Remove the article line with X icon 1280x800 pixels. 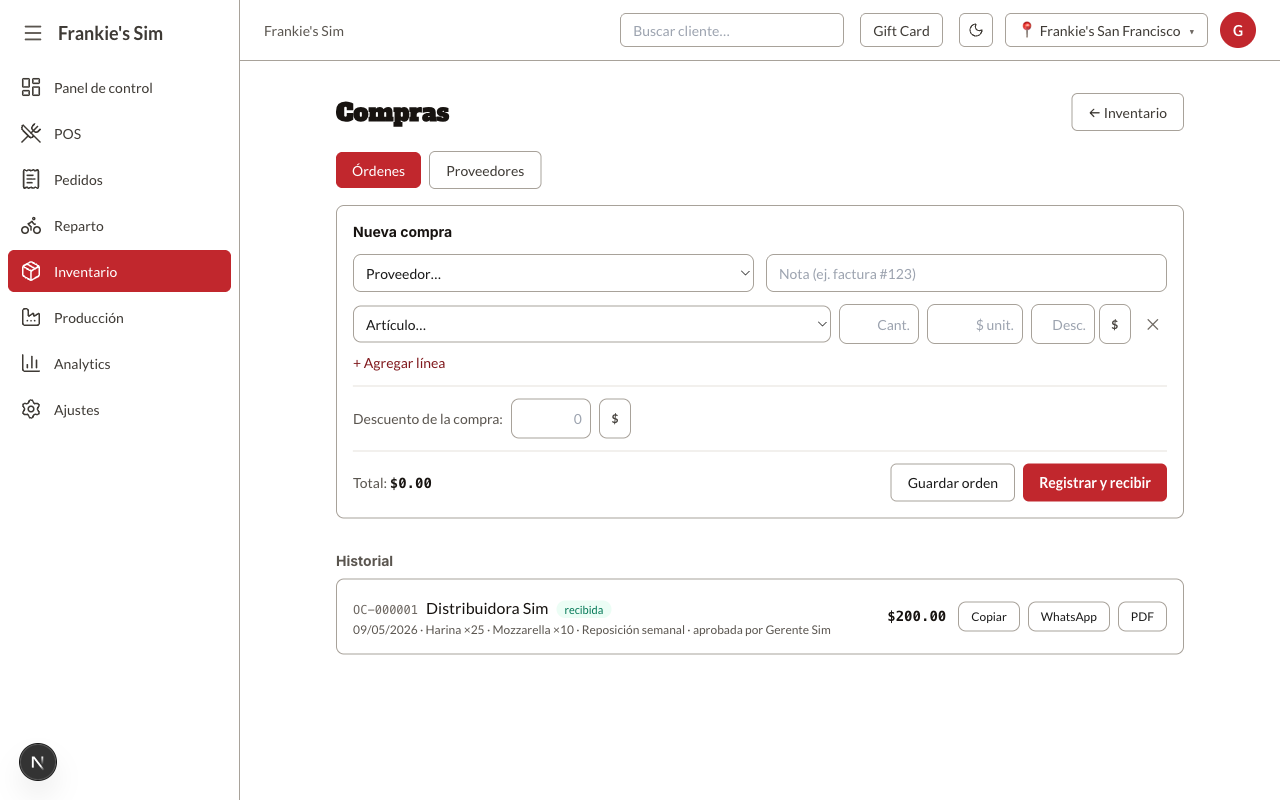[1153, 325]
